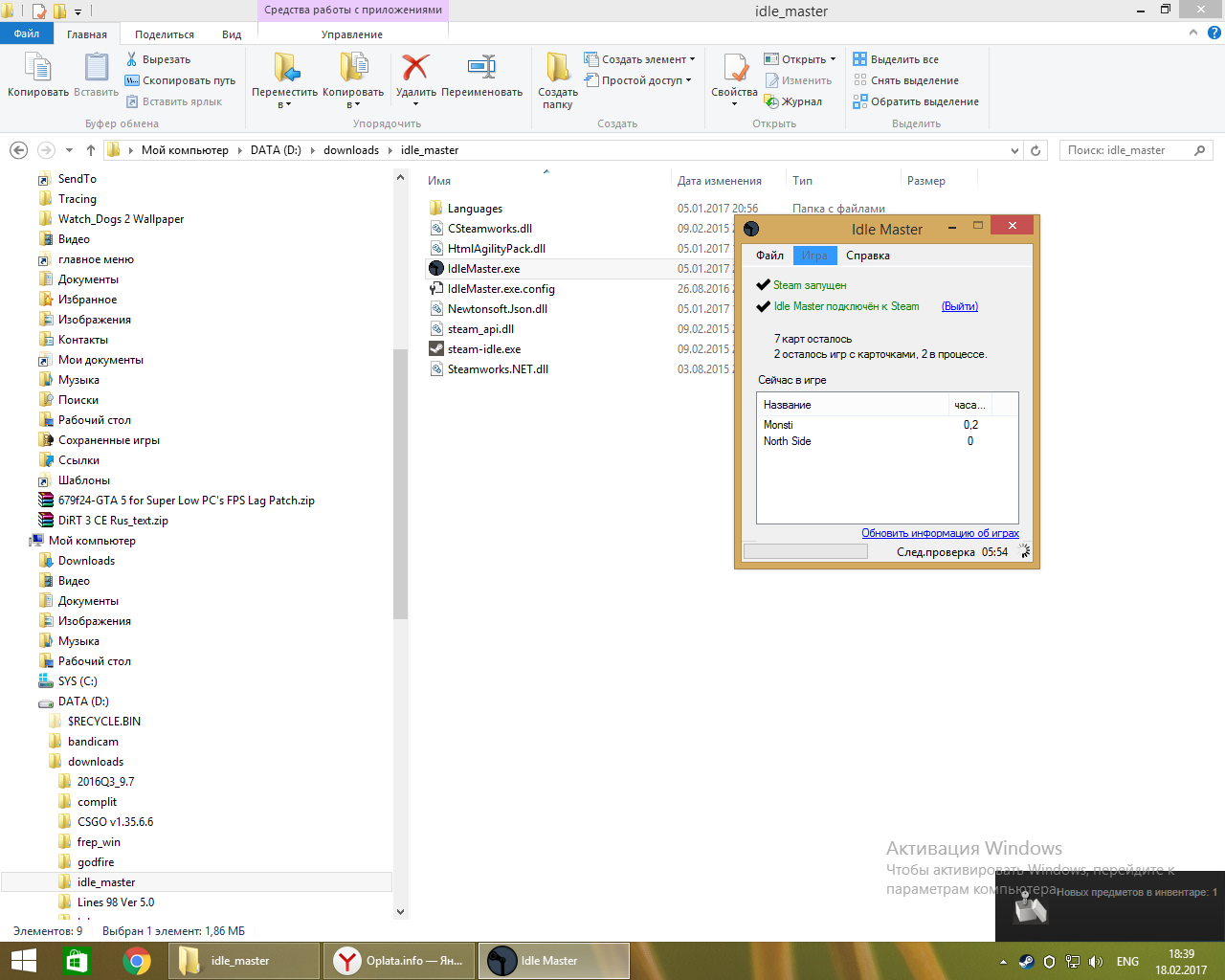1225x980 pixels.
Task: Click the Up one level arrow
Action: tap(91, 150)
